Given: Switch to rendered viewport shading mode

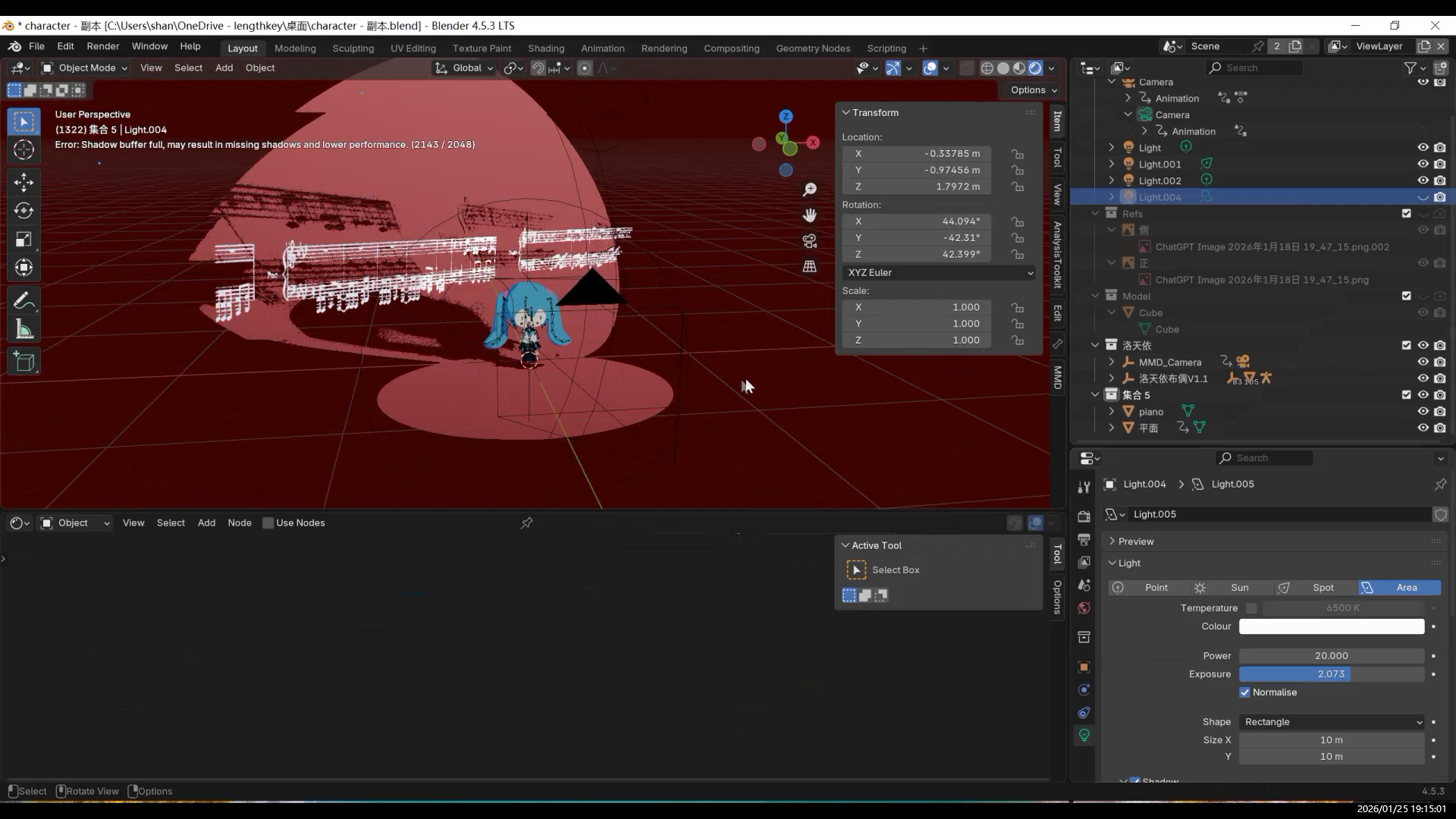Looking at the screenshot, I should point(1035,68).
